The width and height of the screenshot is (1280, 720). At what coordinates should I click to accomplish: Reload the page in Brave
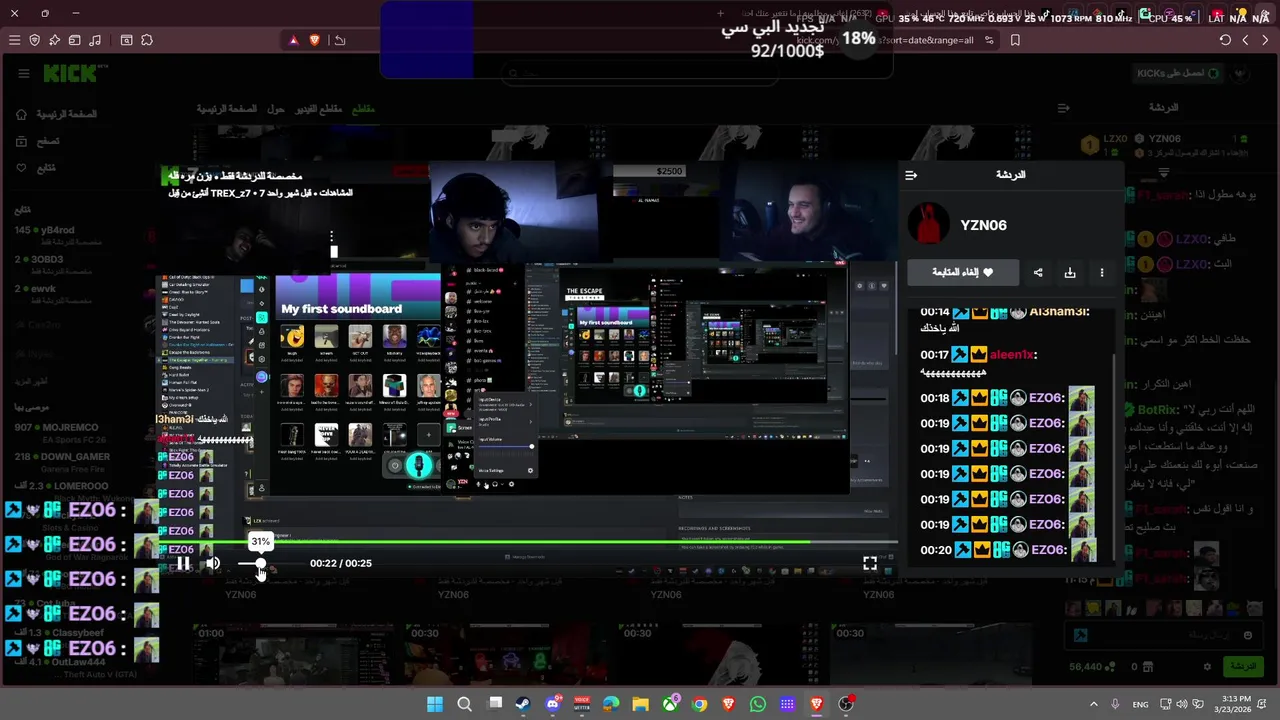(x=1225, y=40)
